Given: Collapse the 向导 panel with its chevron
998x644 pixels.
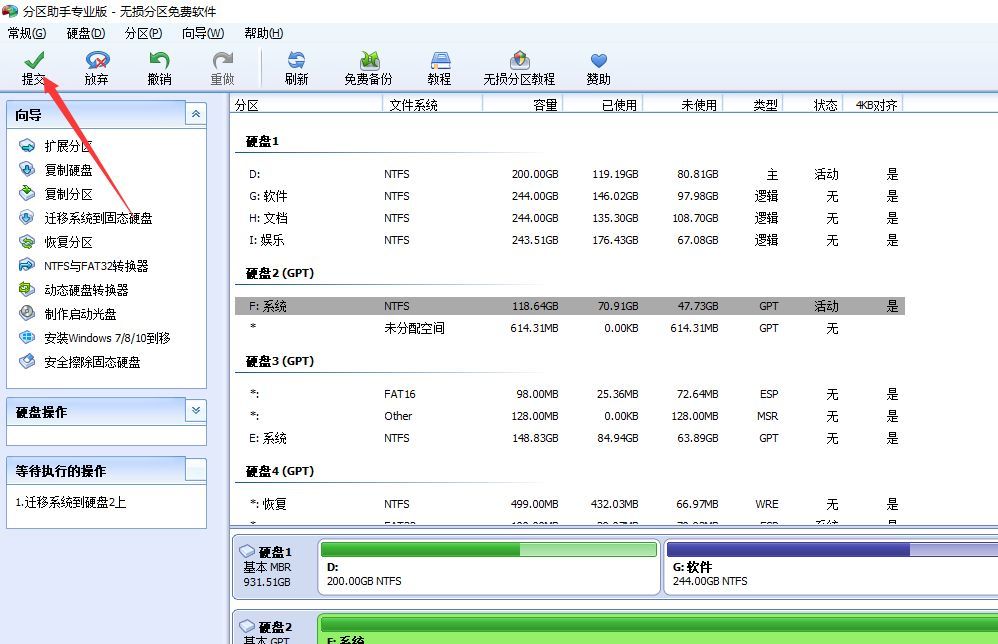Looking at the screenshot, I should coord(196,114).
